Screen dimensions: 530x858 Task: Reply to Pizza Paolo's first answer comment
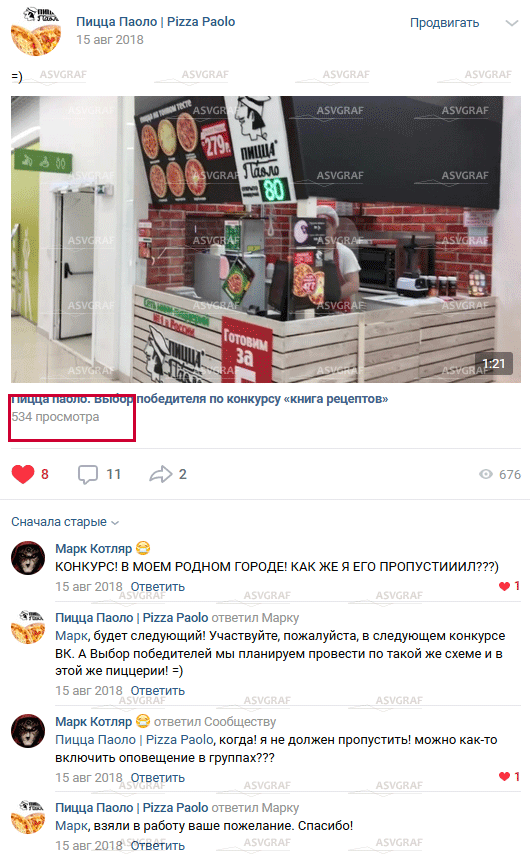point(158,691)
